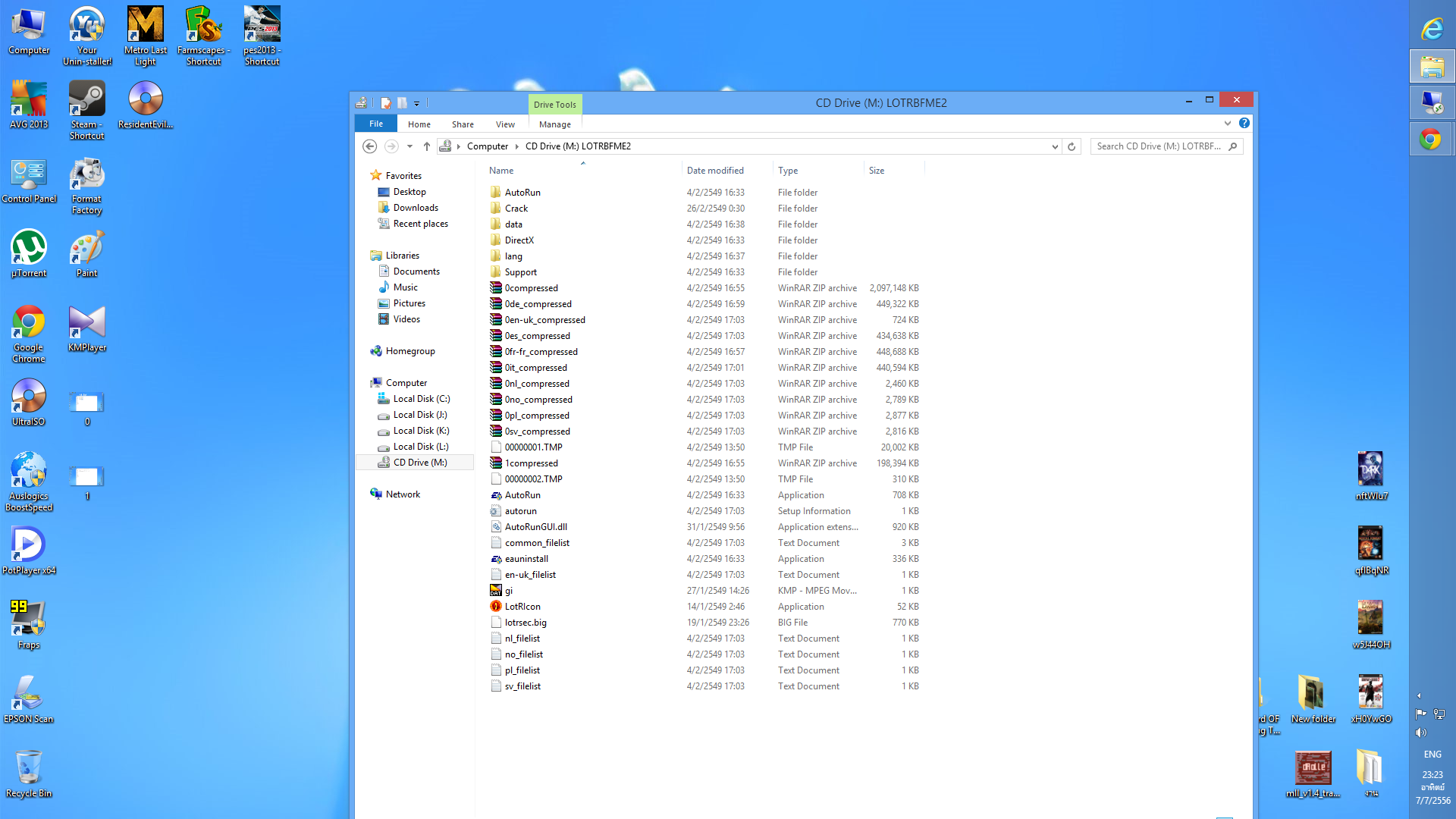Open recent locations dropdown arrow
The height and width of the screenshot is (819, 1456).
(409, 146)
